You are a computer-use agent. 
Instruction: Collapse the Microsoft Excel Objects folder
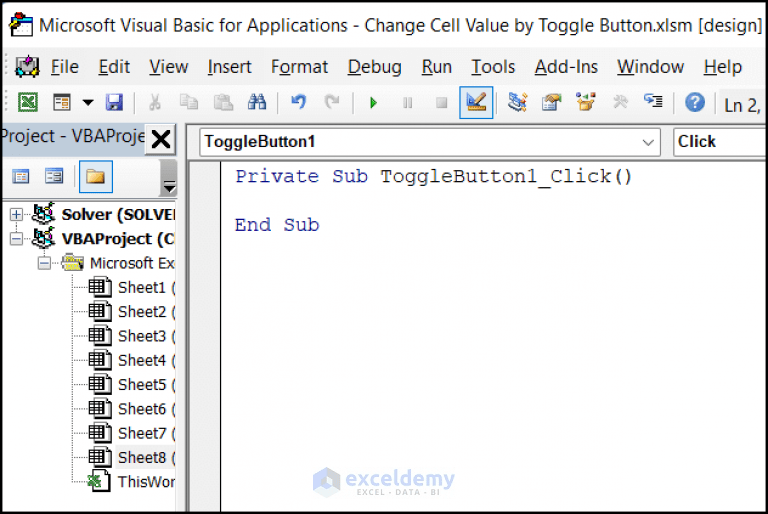(x=44, y=263)
